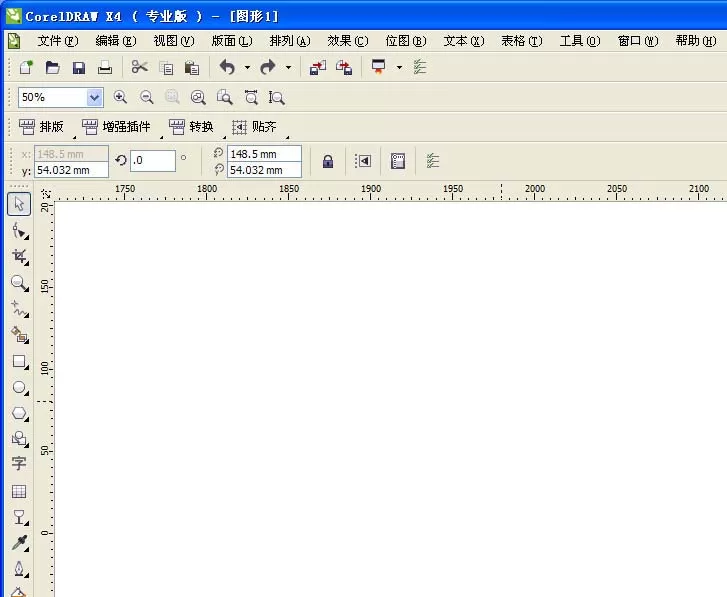The height and width of the screenshot is (597, 727).
Task: Open the 效果(C) menu
Action: click(348, 41)
